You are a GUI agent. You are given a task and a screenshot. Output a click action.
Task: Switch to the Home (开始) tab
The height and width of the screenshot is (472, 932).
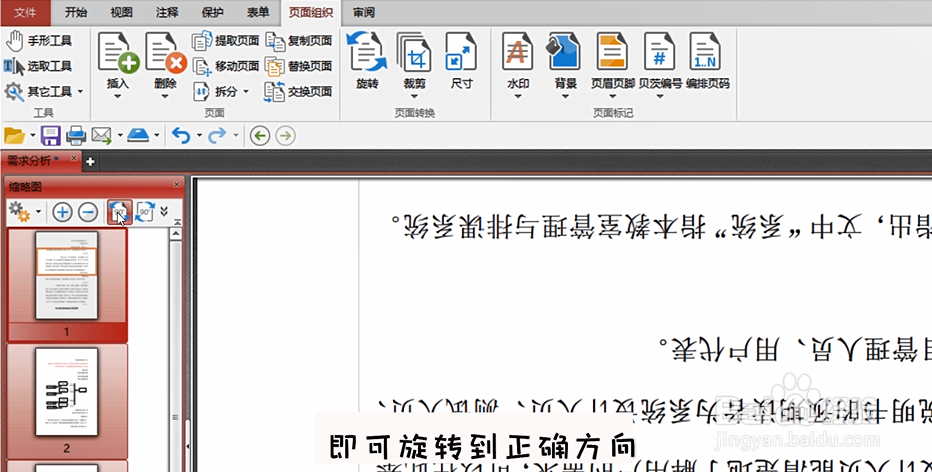click(x=75, y=12)
